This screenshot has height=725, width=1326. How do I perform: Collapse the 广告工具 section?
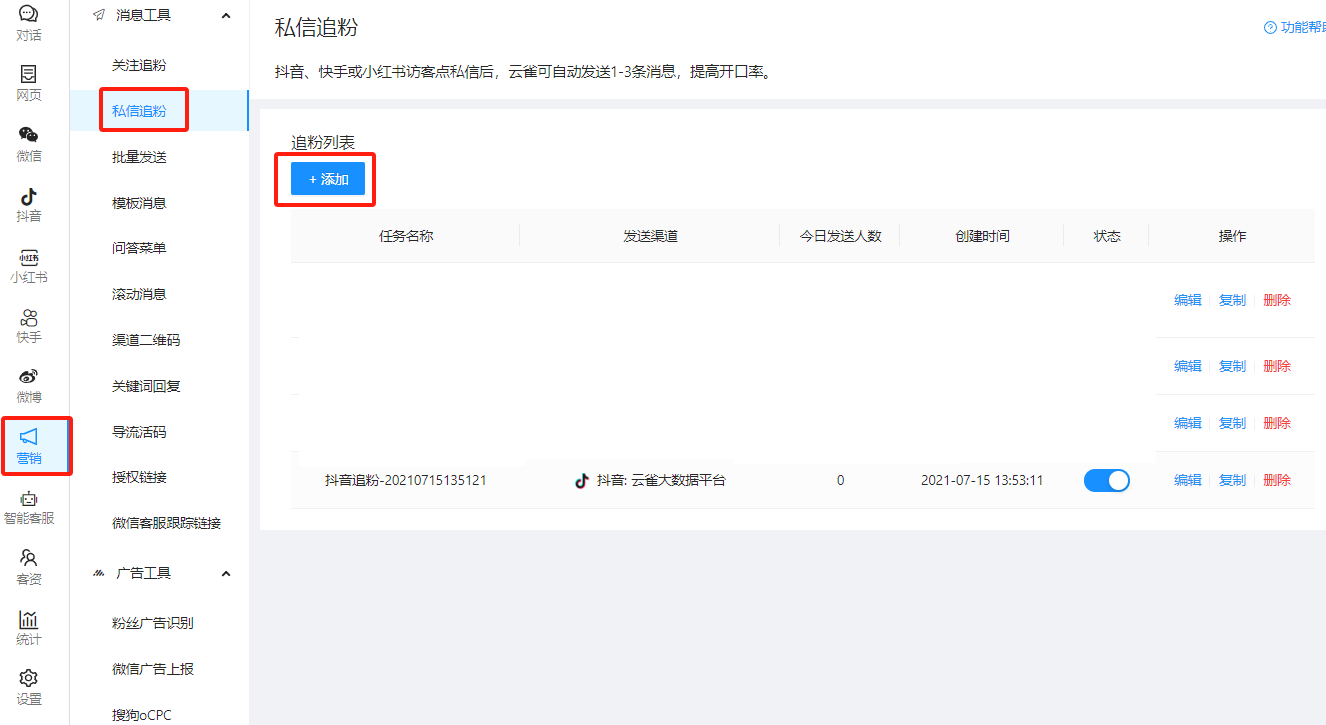pyautogui.click(x=226, y=573)
